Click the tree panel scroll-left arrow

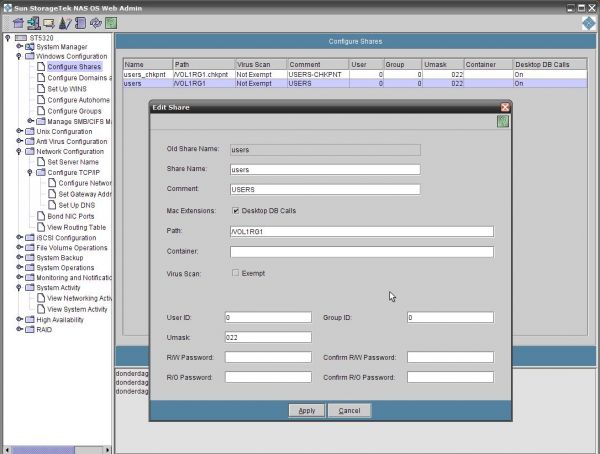coord(7,450)
